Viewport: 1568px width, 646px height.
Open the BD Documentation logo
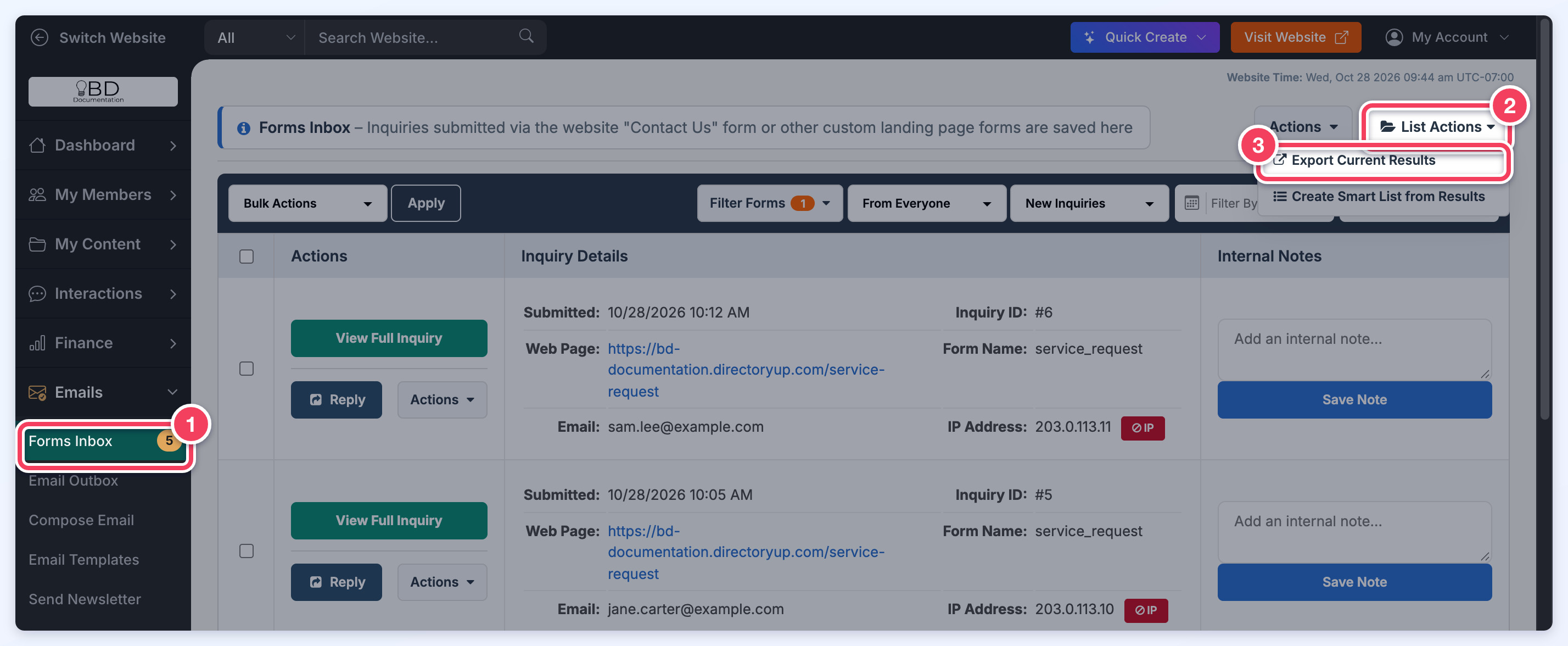(103, 91)
